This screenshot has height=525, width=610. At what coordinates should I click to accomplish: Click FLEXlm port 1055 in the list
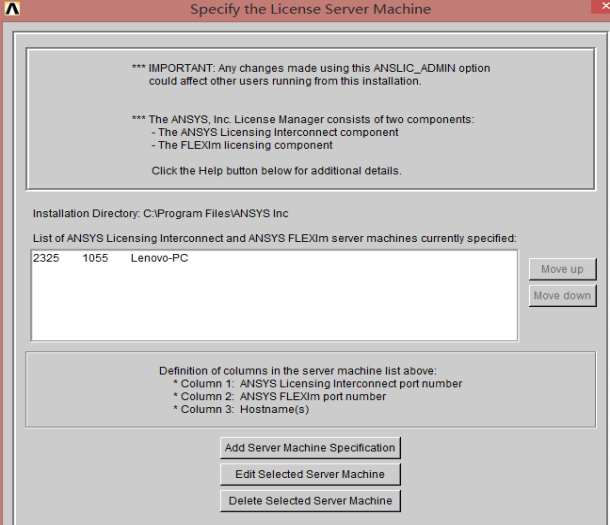coord(96,259)
